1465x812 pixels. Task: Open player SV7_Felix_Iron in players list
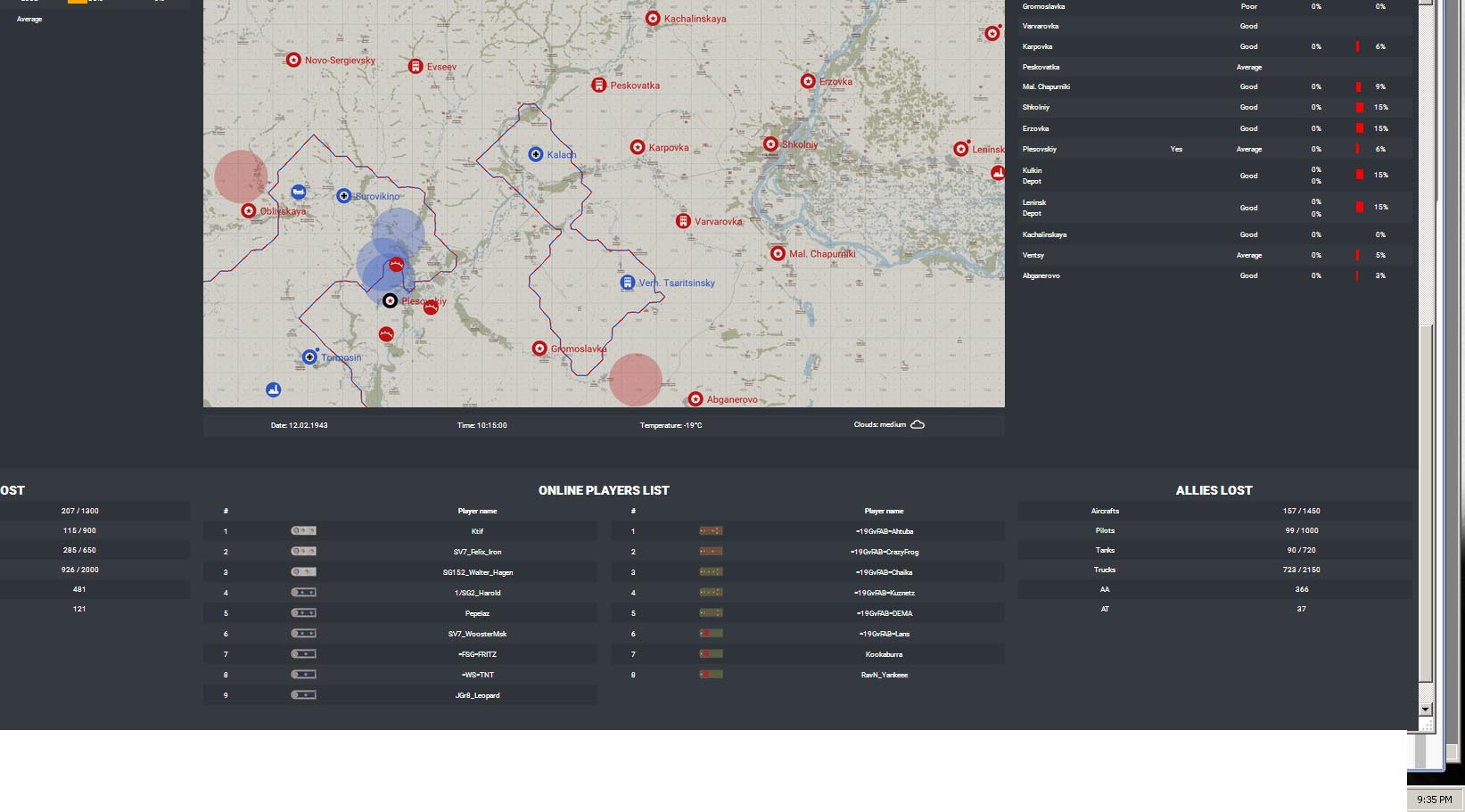(x=477, y=552)
